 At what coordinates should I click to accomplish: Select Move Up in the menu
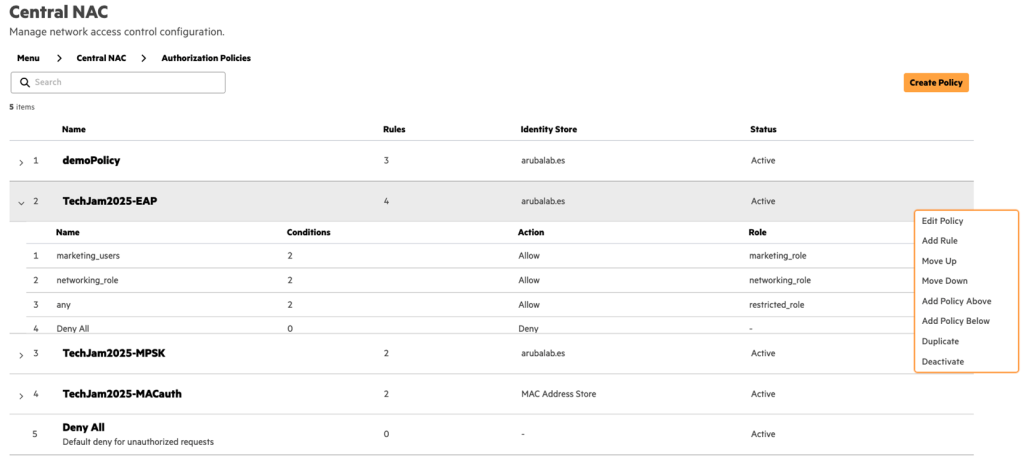point(939,261)
